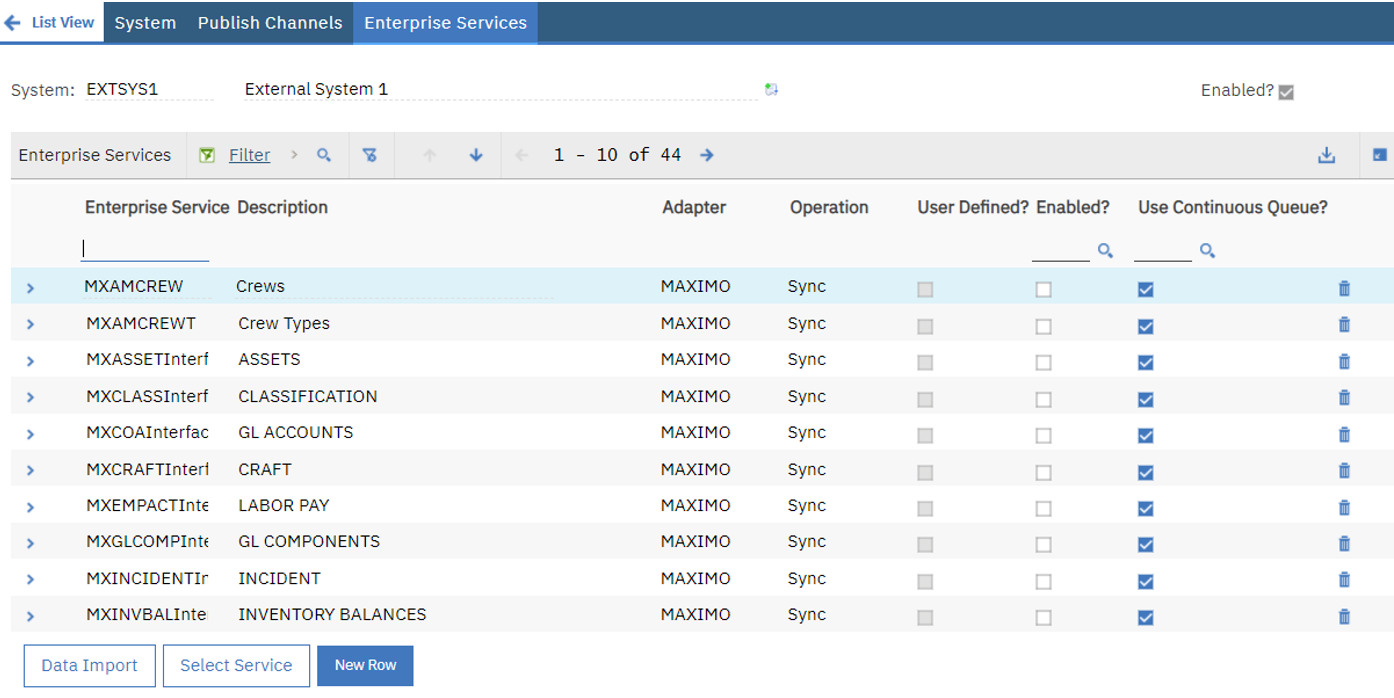Open the Detail Menu next to External System 1
Viewport: 1394px width, 698px height.
[x=771, y=89]
